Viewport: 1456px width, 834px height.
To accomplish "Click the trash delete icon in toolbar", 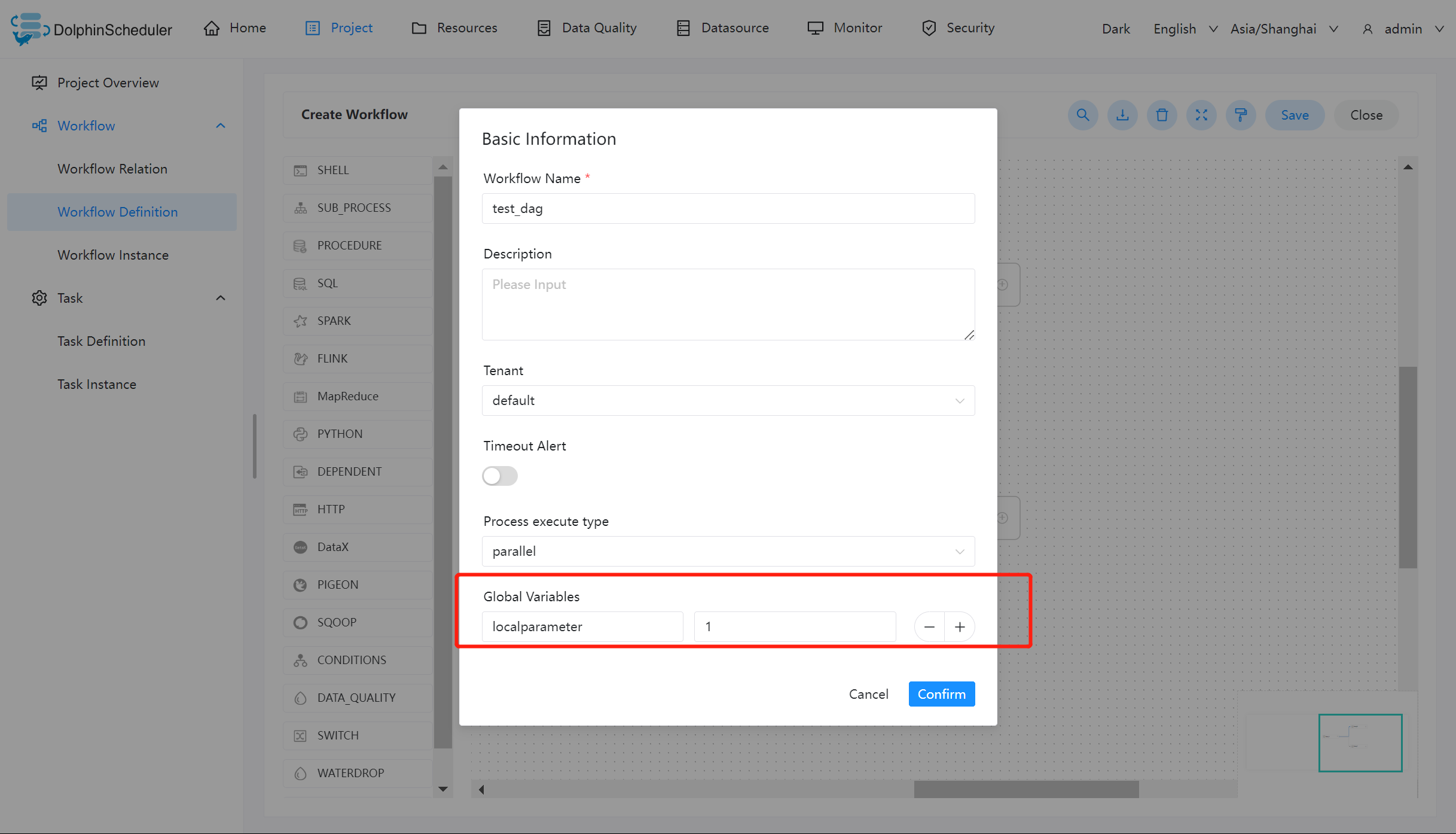I will (x=1162, y=115).
